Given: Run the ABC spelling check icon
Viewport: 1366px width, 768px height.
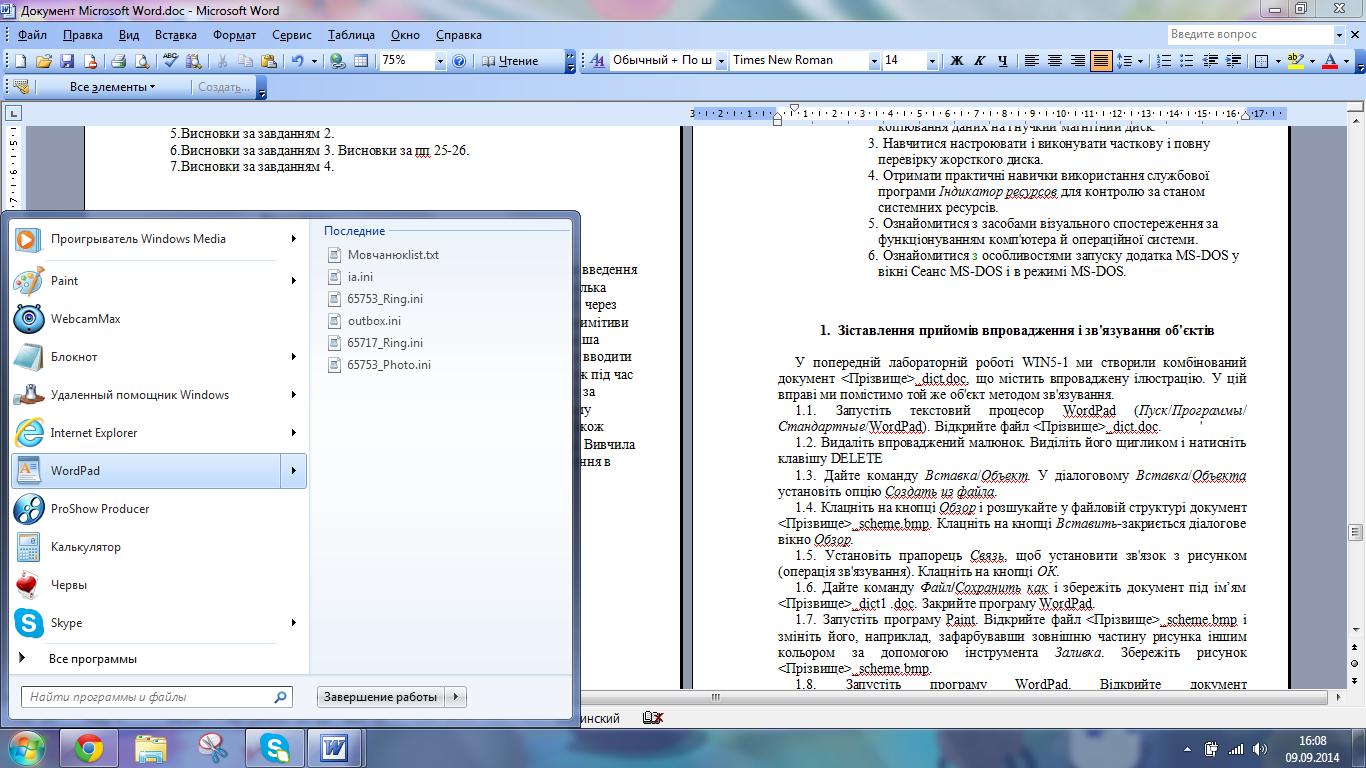Looking at the screenshot, I should tap(171, 61).
